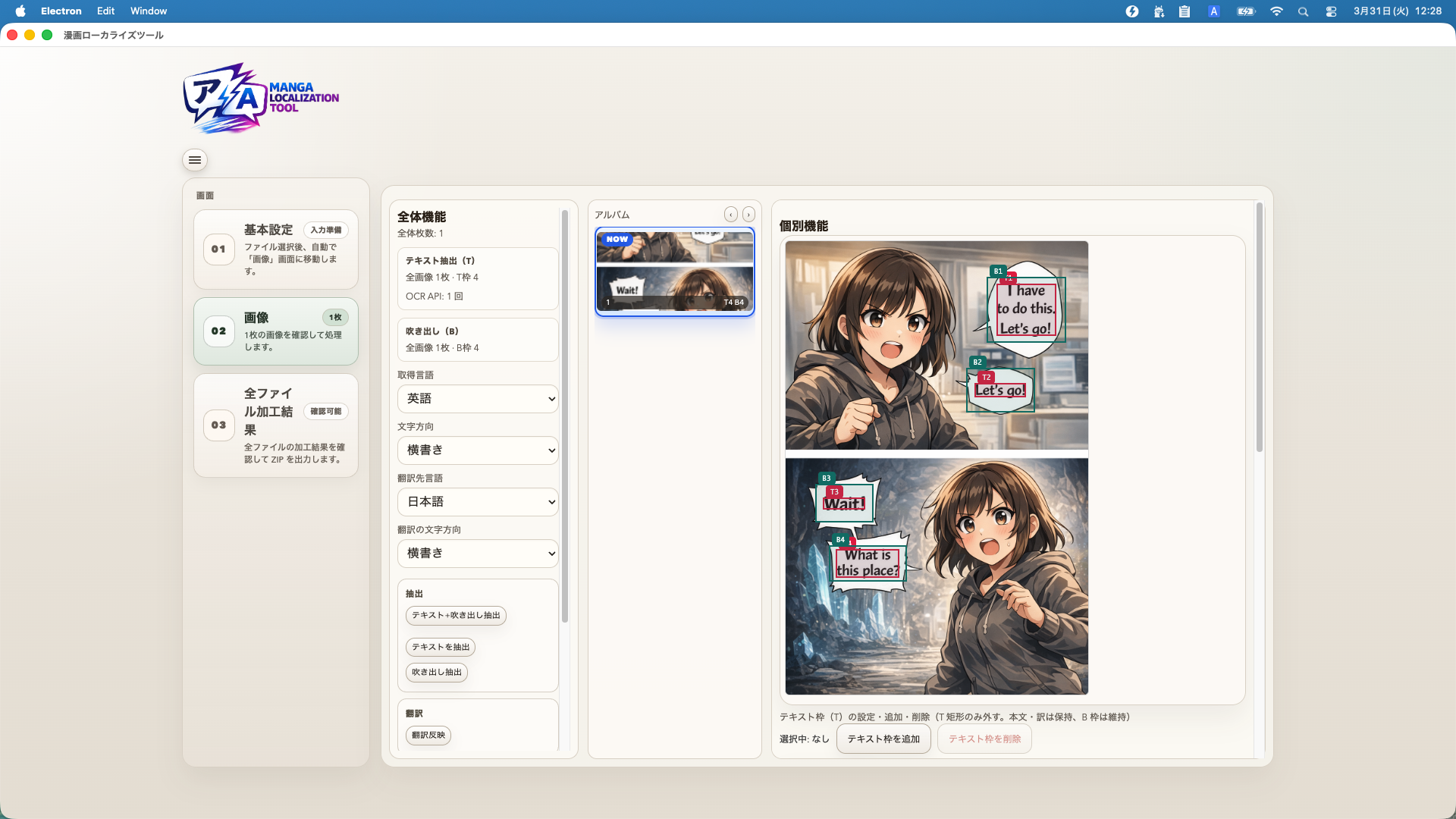Select the B3 bubble frame tag

[x=826, y=479]
